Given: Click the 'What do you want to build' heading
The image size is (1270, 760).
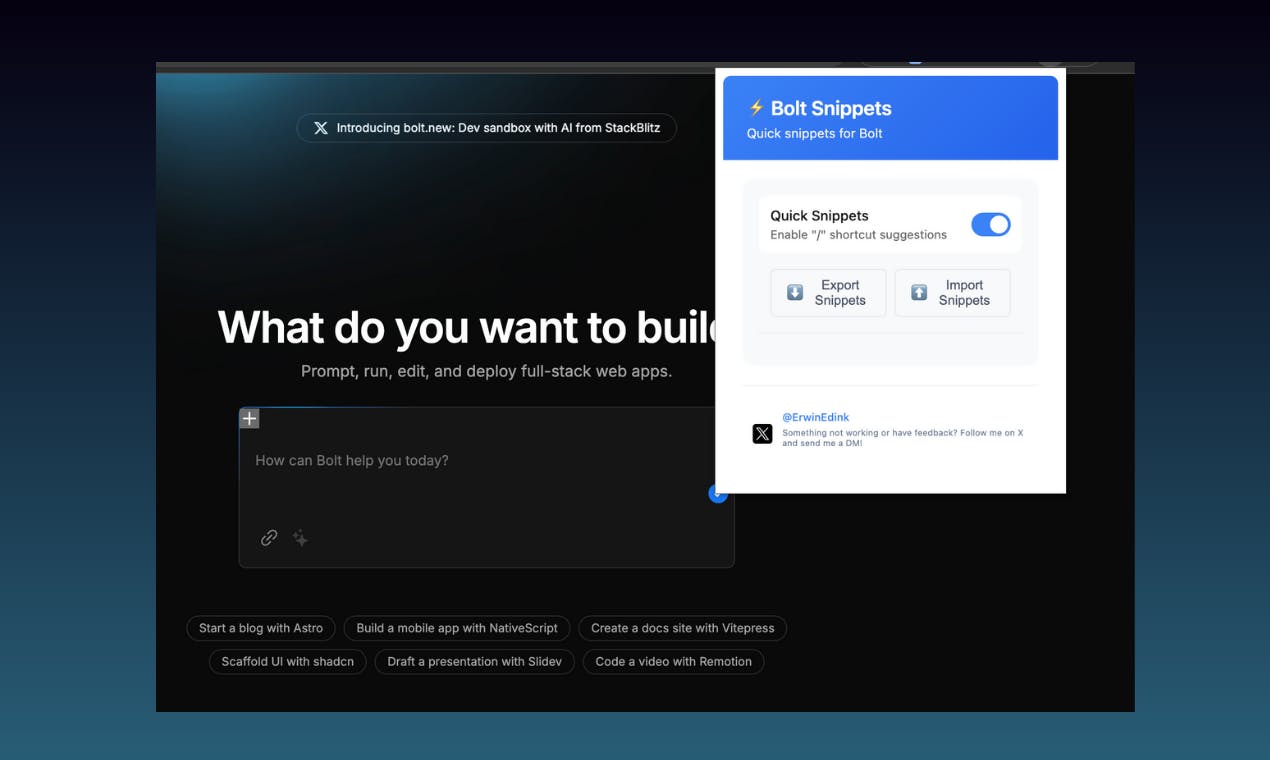Looking at the screenshot, I should point(467,327).
